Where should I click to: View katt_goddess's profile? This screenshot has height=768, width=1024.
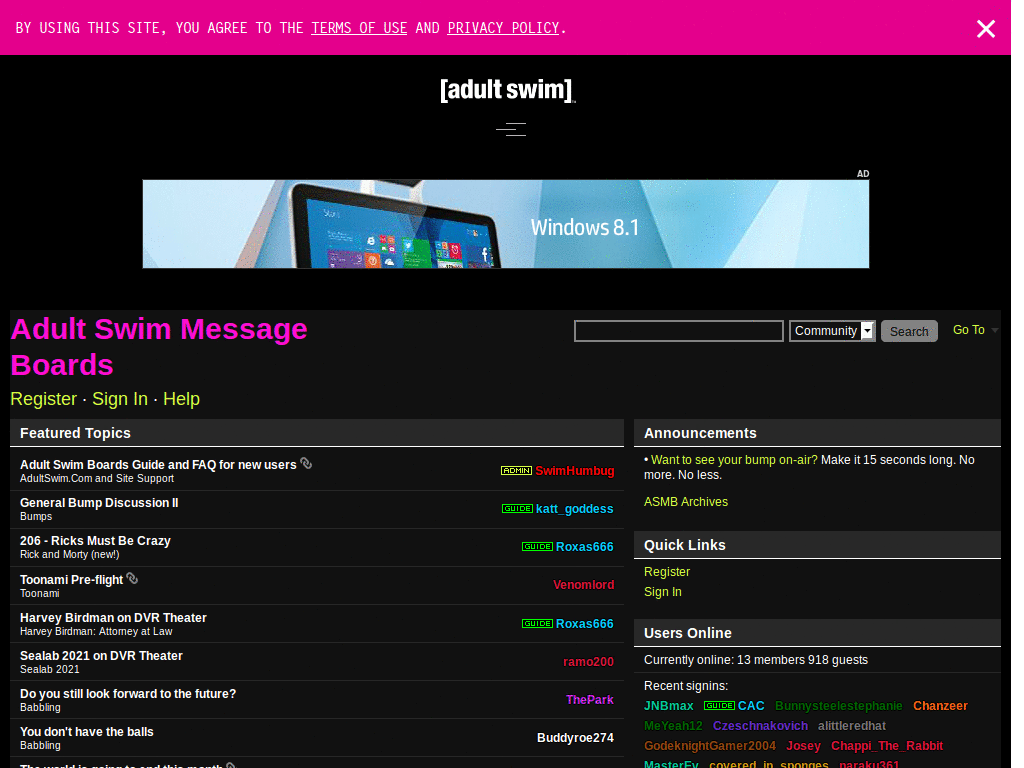[575, 509]
